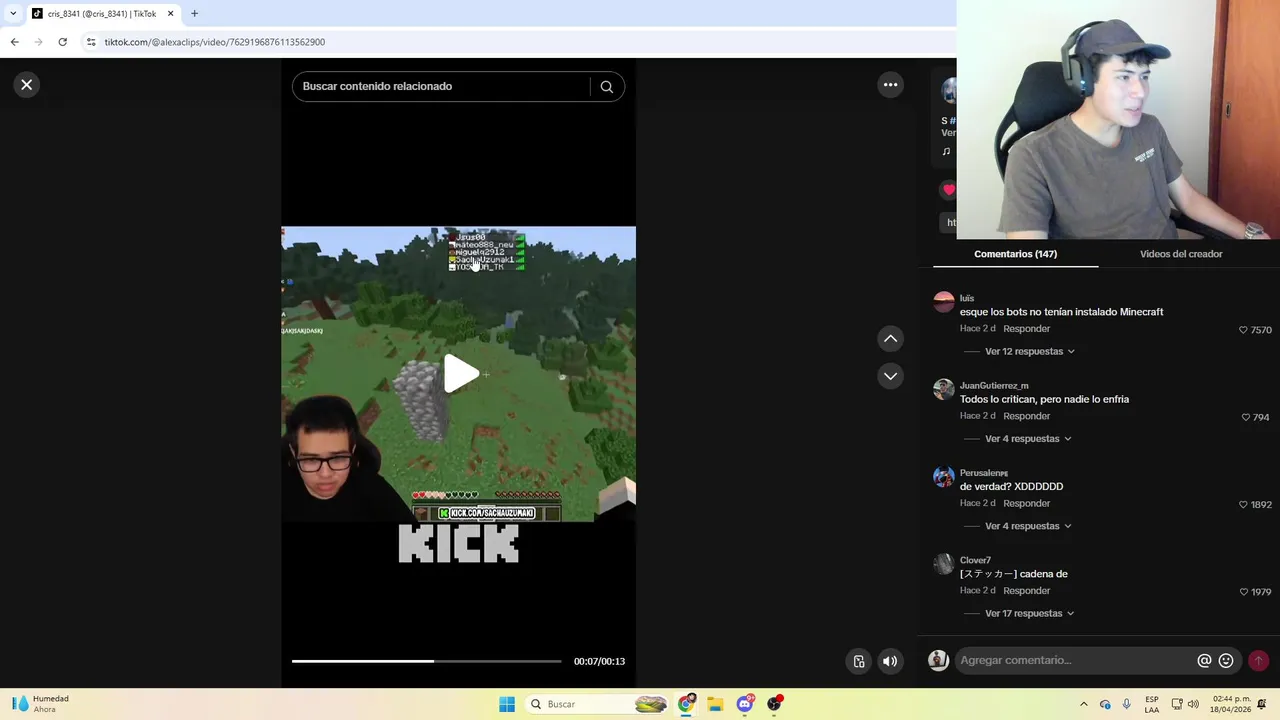Open ESP LAA language switcher
This screenshot has width=1280, height=720.
(1152, 704)
